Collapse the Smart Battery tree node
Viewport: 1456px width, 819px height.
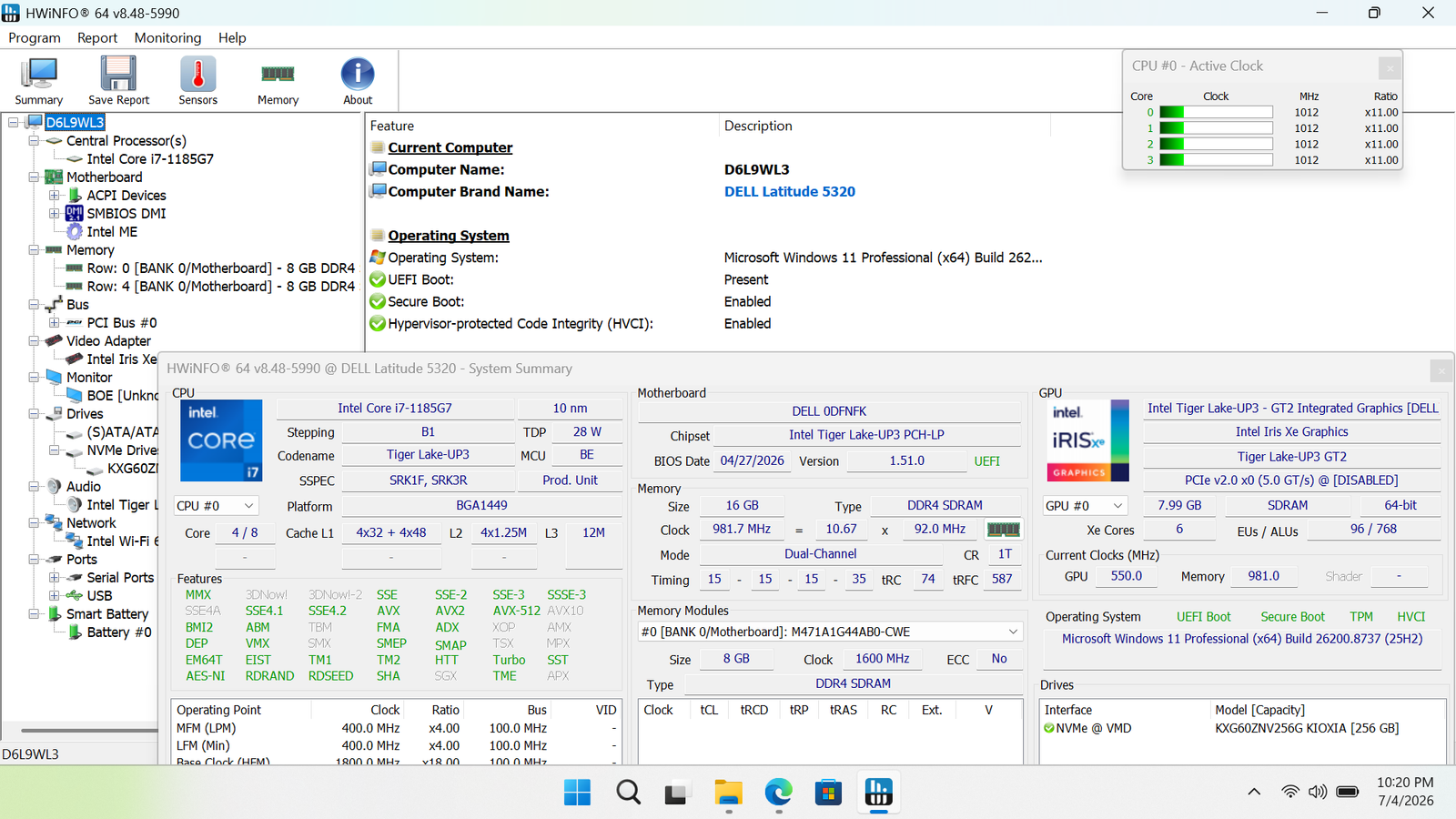pyautogui.click(x=34, y=614)
